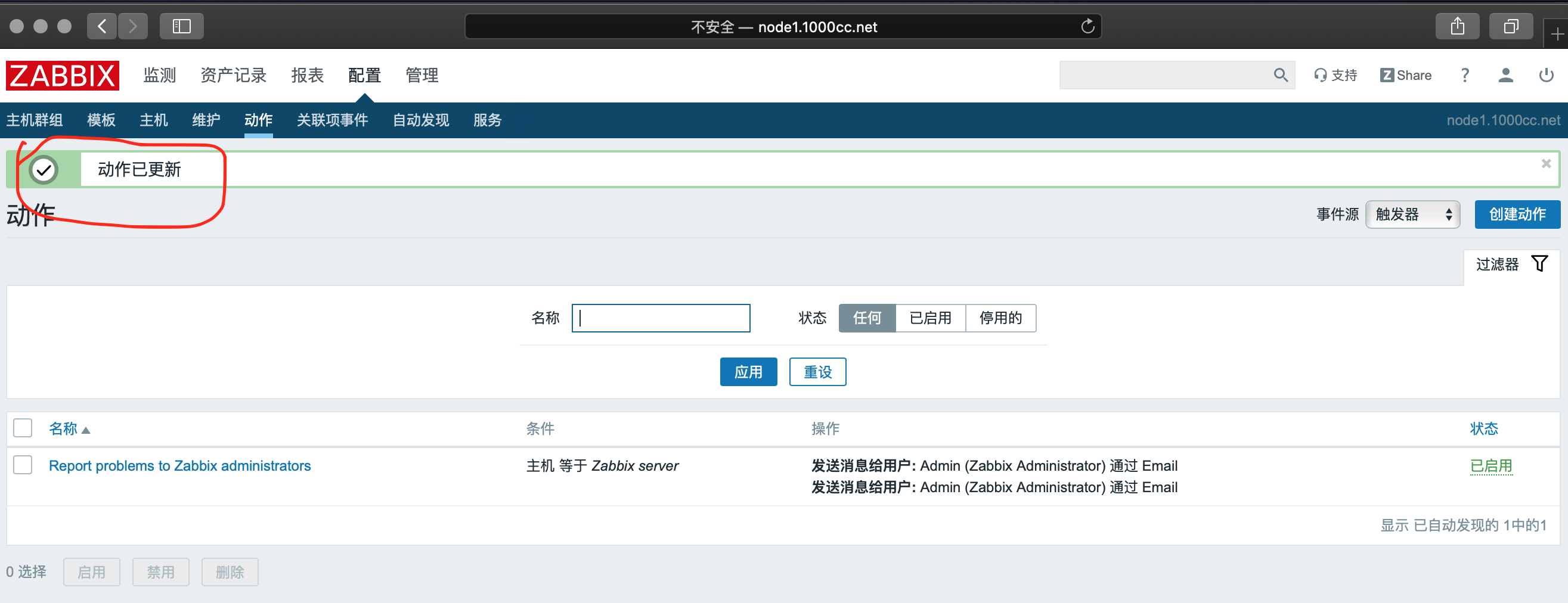Select the 停用的 status filter option
This screenshot has height=603, width=1568.
tap(1000, 318)
